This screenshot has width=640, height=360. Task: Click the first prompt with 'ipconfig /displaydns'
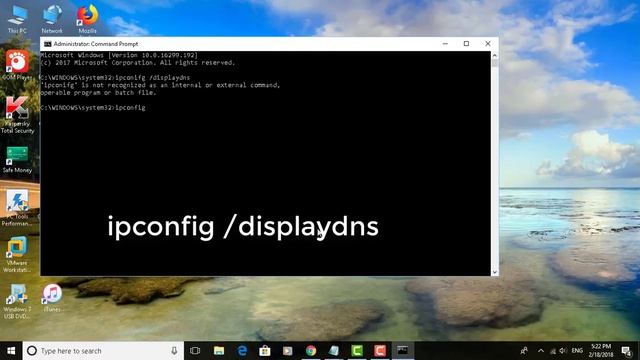[116, 78]
